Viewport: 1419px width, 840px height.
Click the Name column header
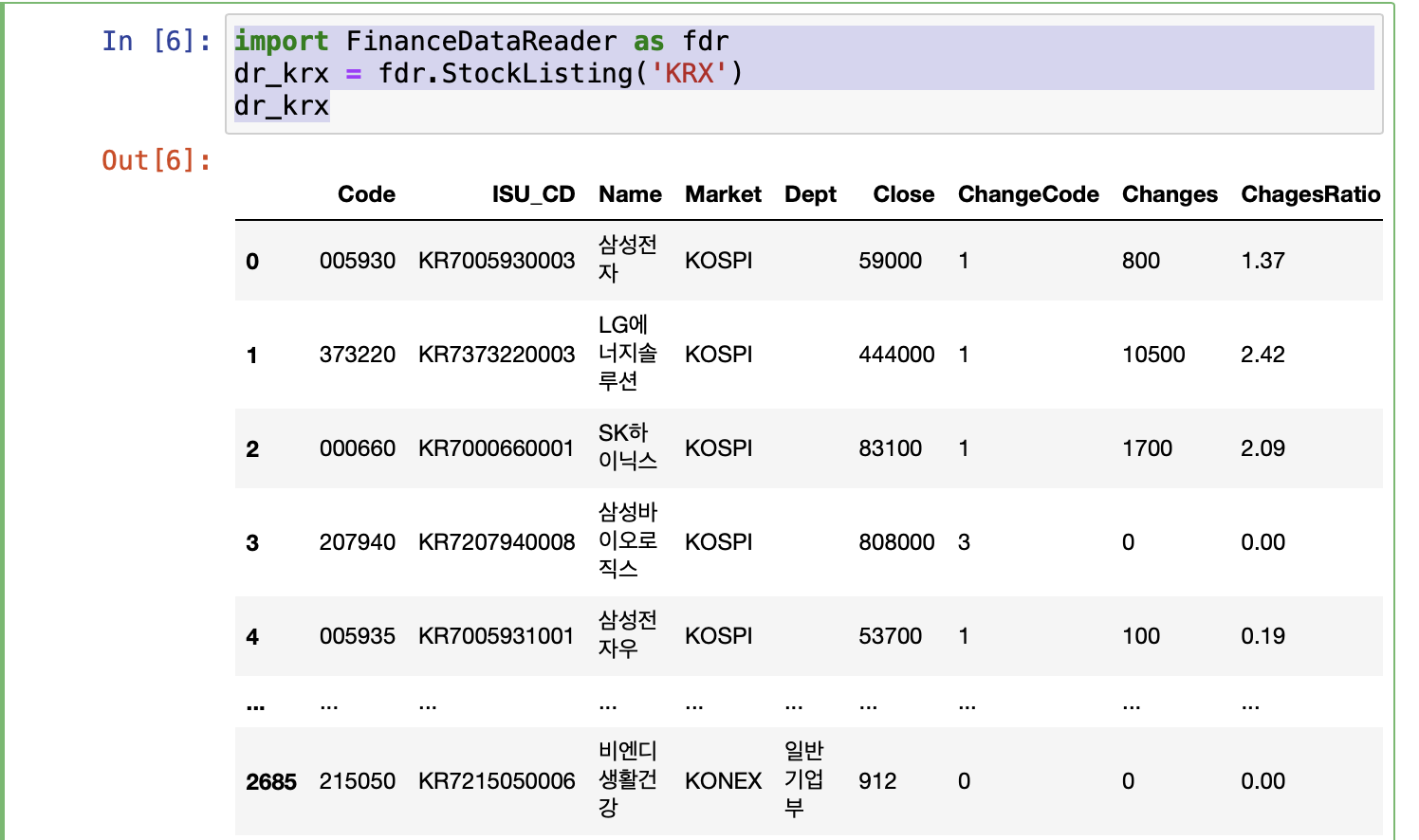[630, 194]
